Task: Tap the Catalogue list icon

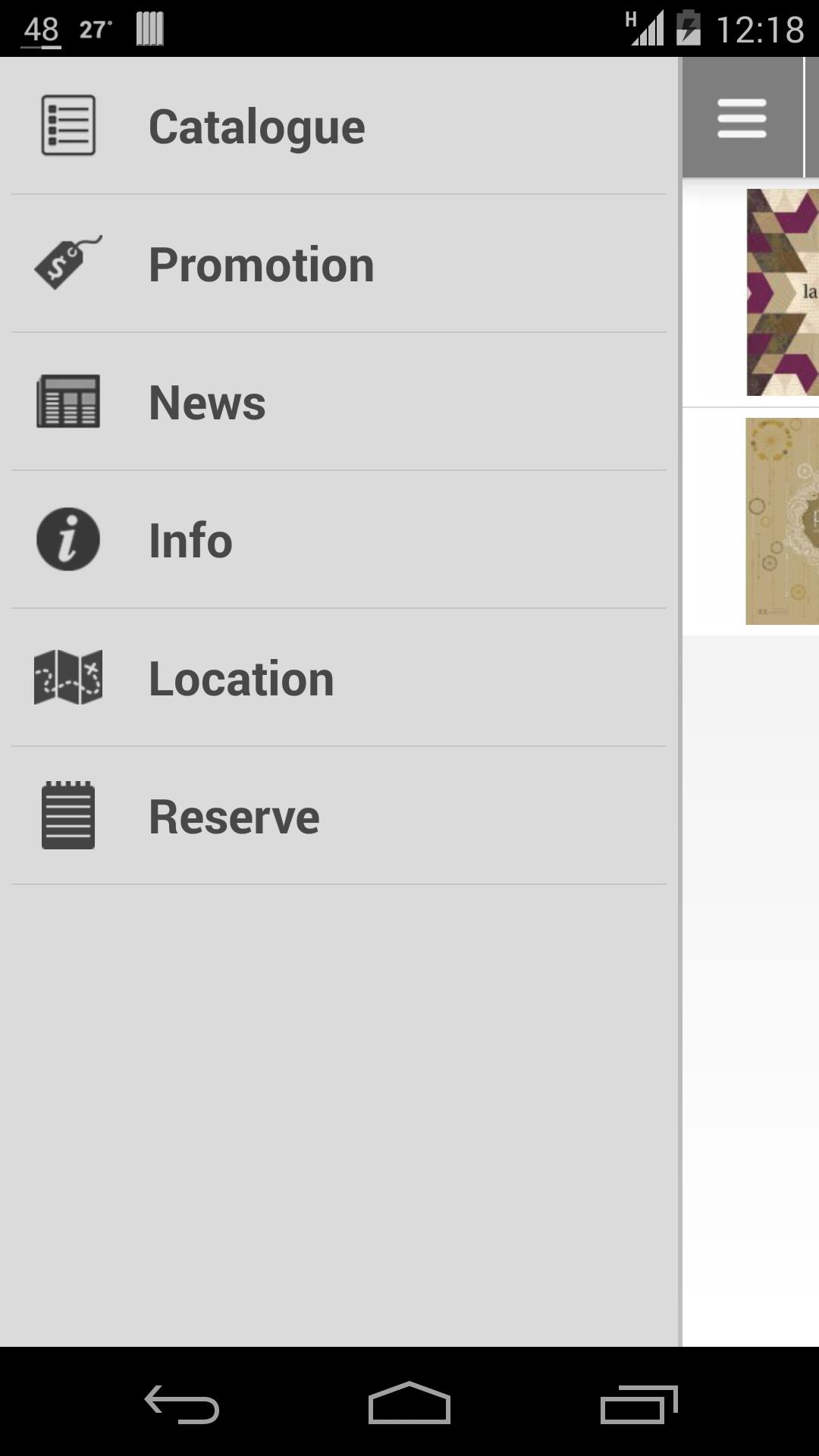Action: pos(68,125)
